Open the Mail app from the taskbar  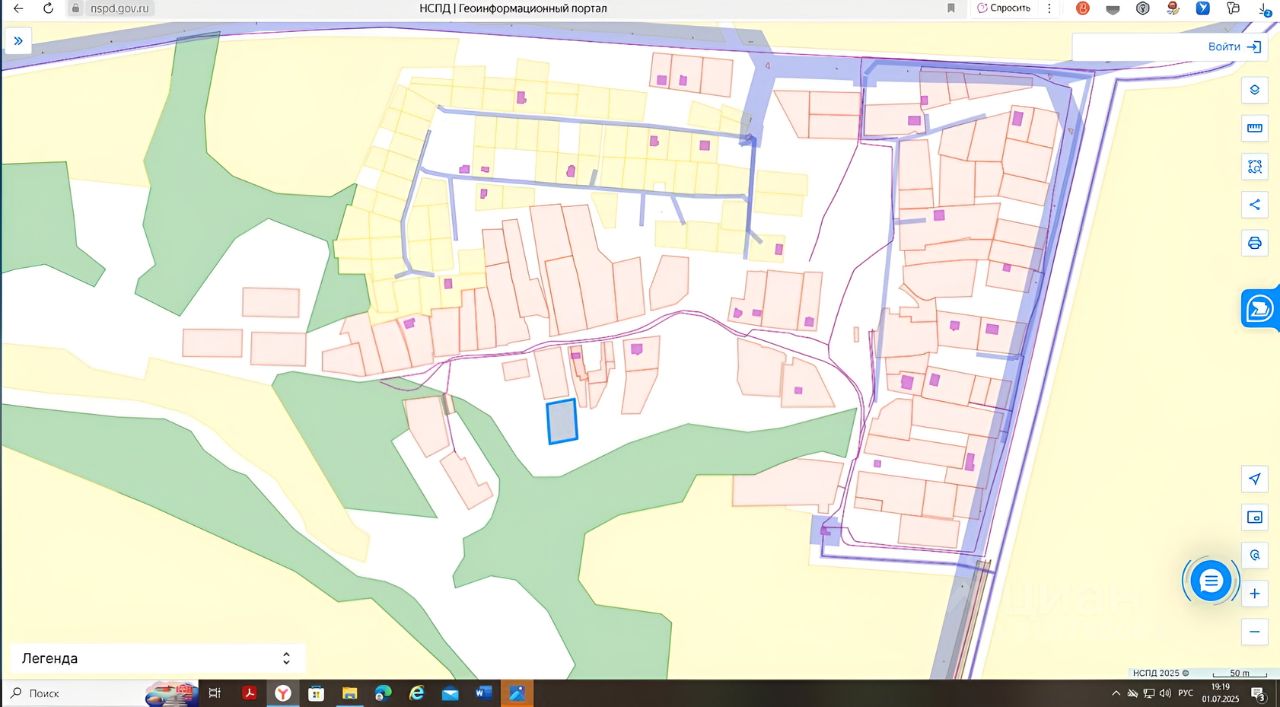coord(450,693)
